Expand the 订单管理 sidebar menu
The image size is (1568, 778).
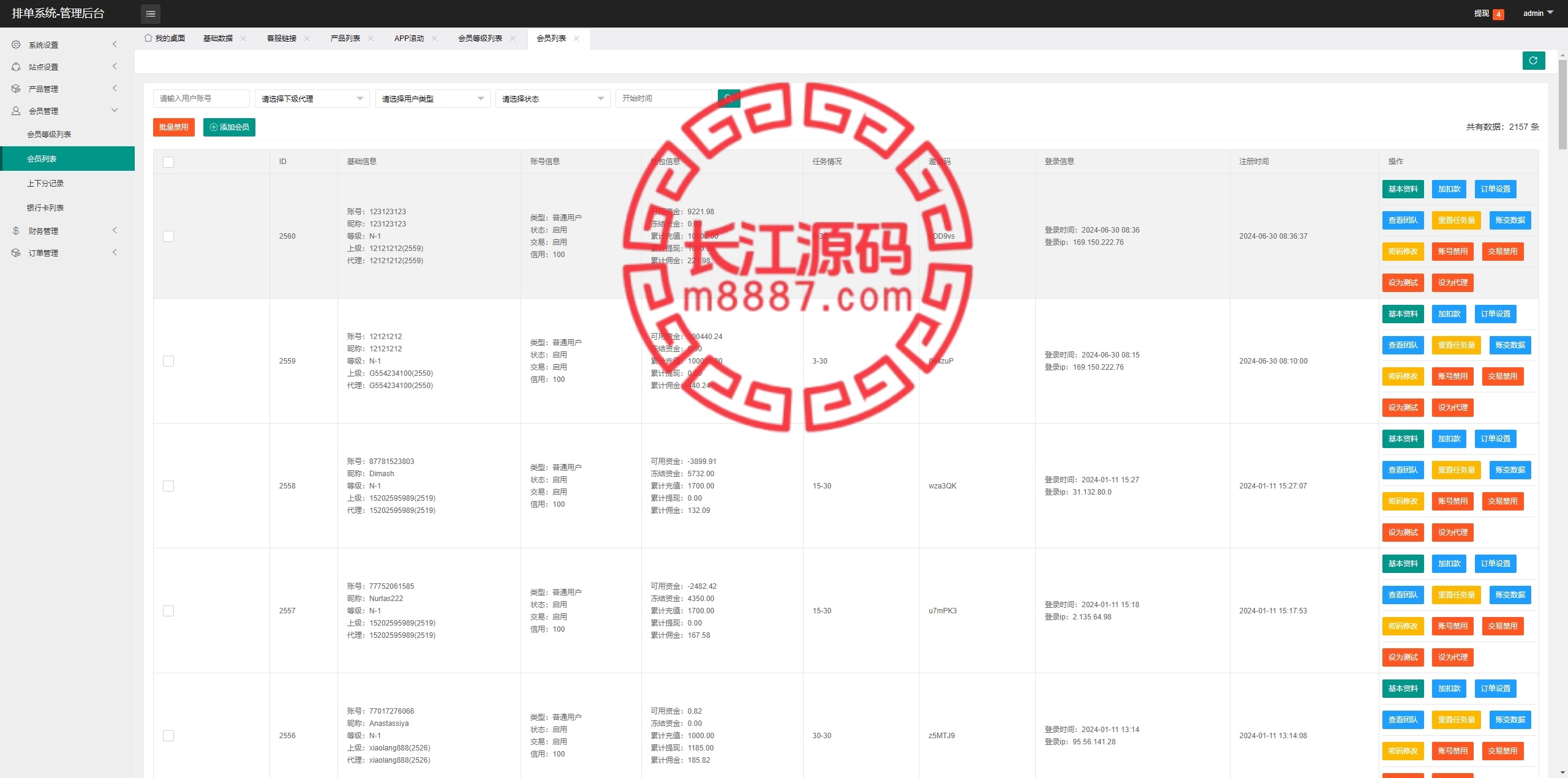click(67, 253)
